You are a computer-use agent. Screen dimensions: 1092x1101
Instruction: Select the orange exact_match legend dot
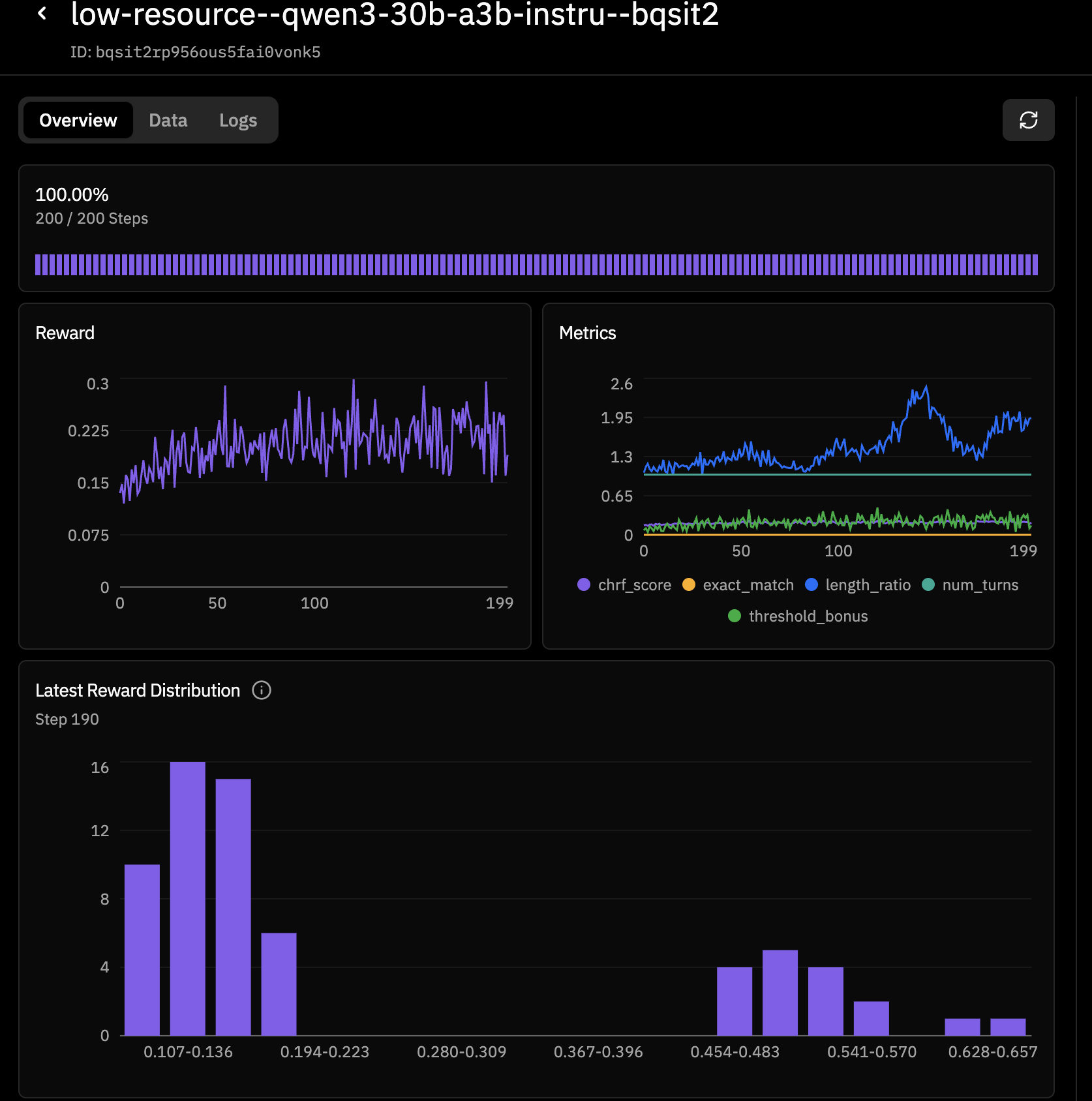click(689, 585)
